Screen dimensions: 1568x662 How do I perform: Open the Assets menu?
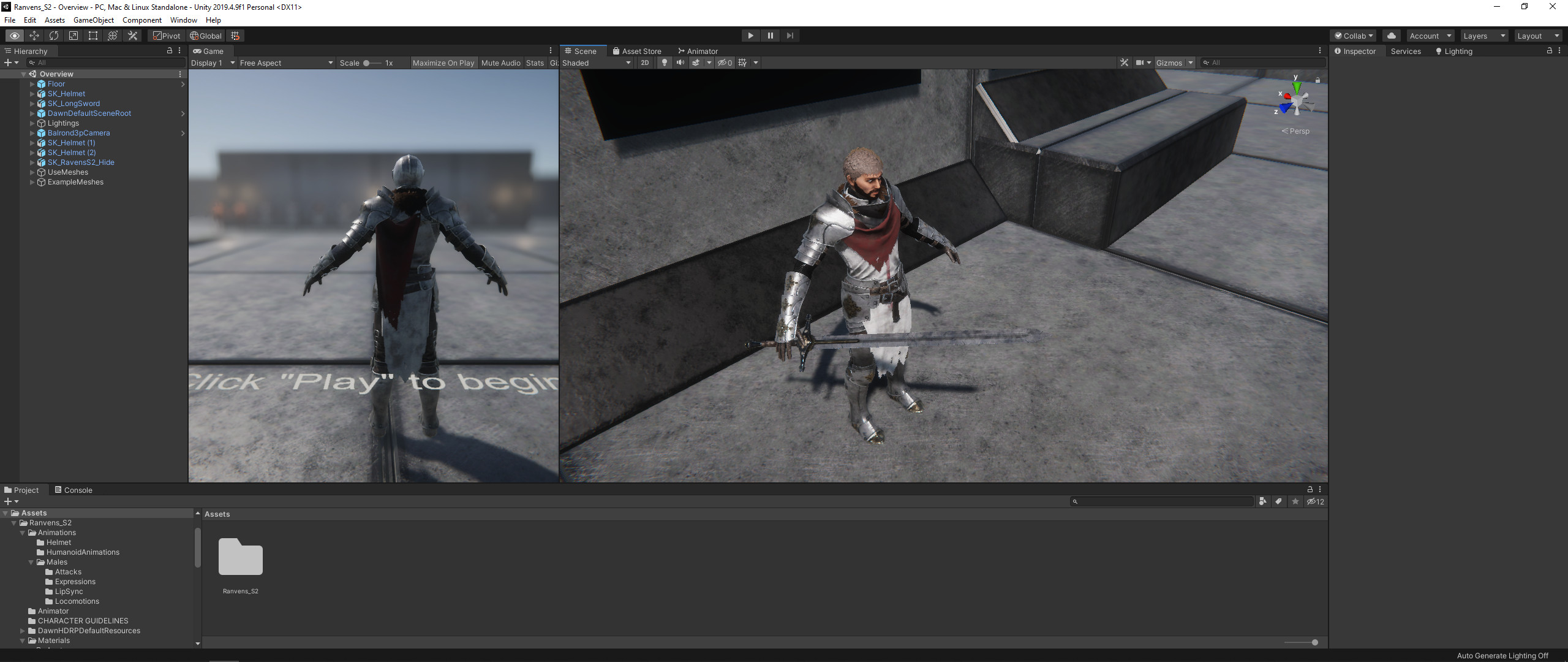pos(55,20)
